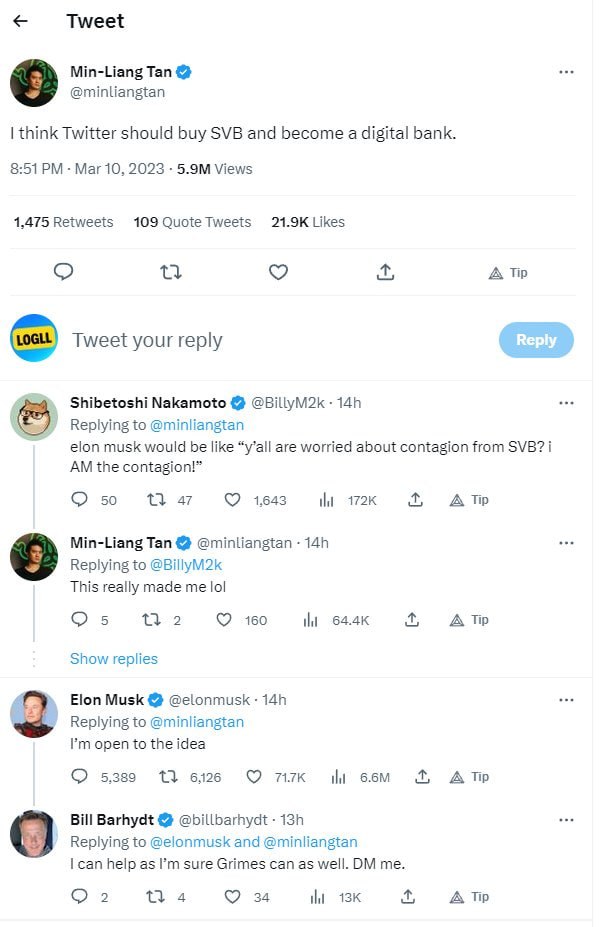Open more options on Bill Barhydt's reply
This screenshot has width=609, height=927.
[566, 820]
